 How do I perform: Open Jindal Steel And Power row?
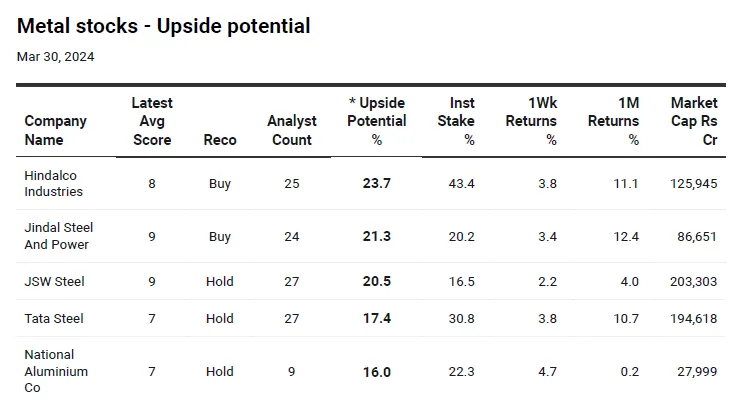coord(58,236)
